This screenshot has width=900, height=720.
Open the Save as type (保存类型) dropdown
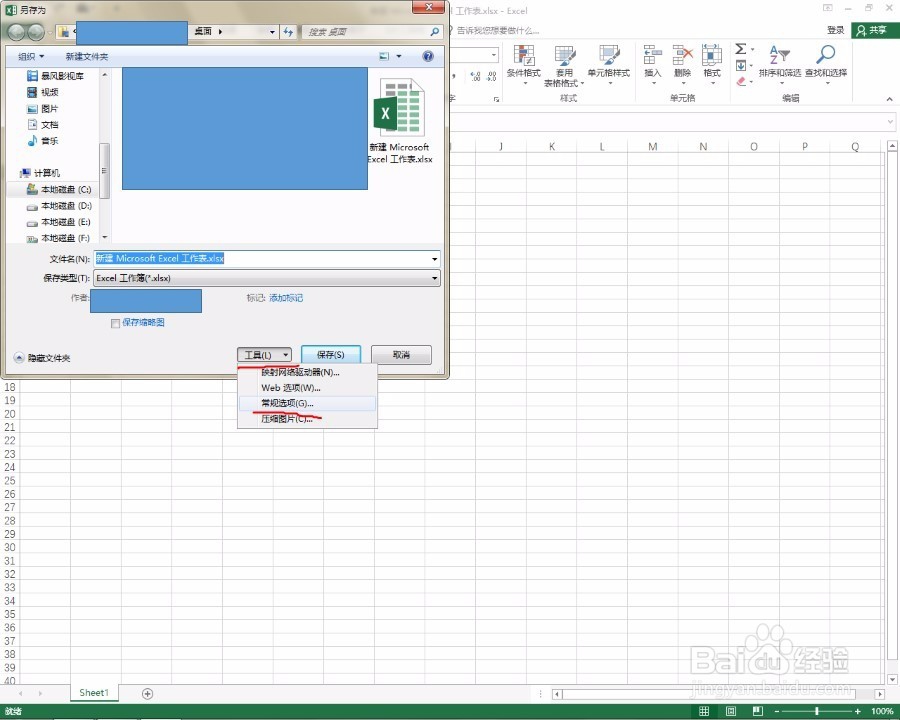point(267,278)
